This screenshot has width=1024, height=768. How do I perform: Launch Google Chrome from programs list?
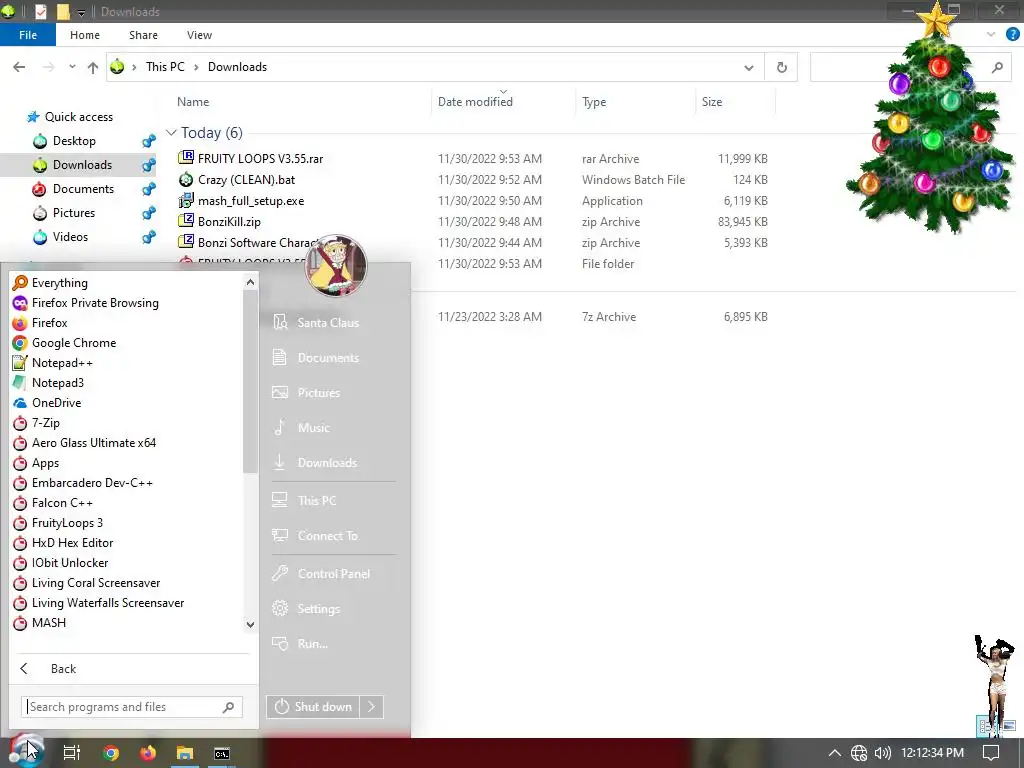[x=64, y=343]
